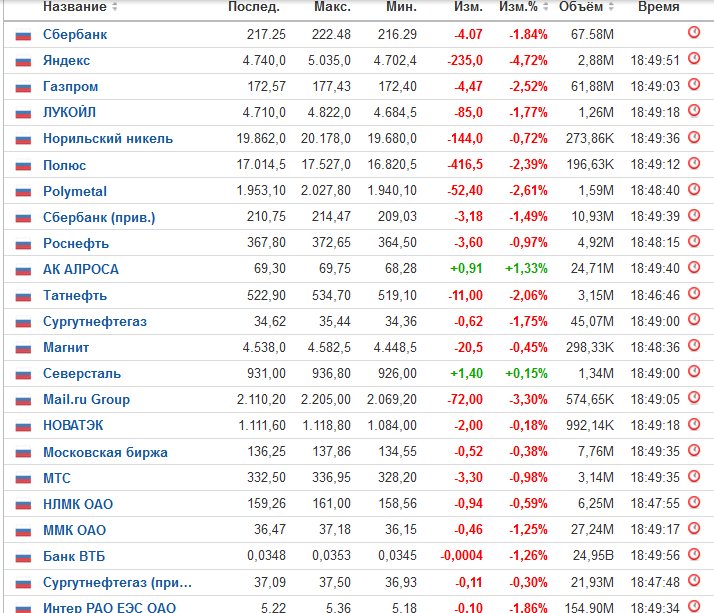Viewport: 714px width, 613px height.
Task: Click Банк ВТБ last price 0,0348
Action: [266, 556]
